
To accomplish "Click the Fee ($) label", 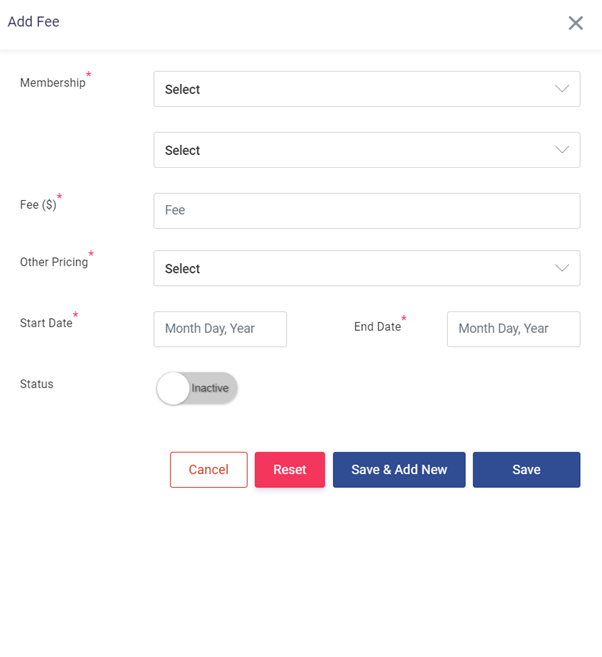I will [x=39, y=205].
